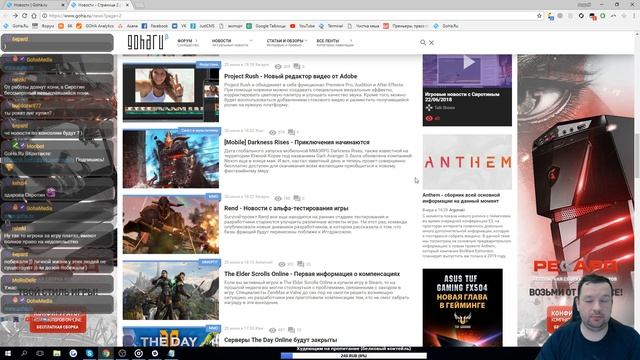Viewport: 640px width, 360px height.
Task: Open the Google Таблицы bookmark
Action: [x=266, y=26]
